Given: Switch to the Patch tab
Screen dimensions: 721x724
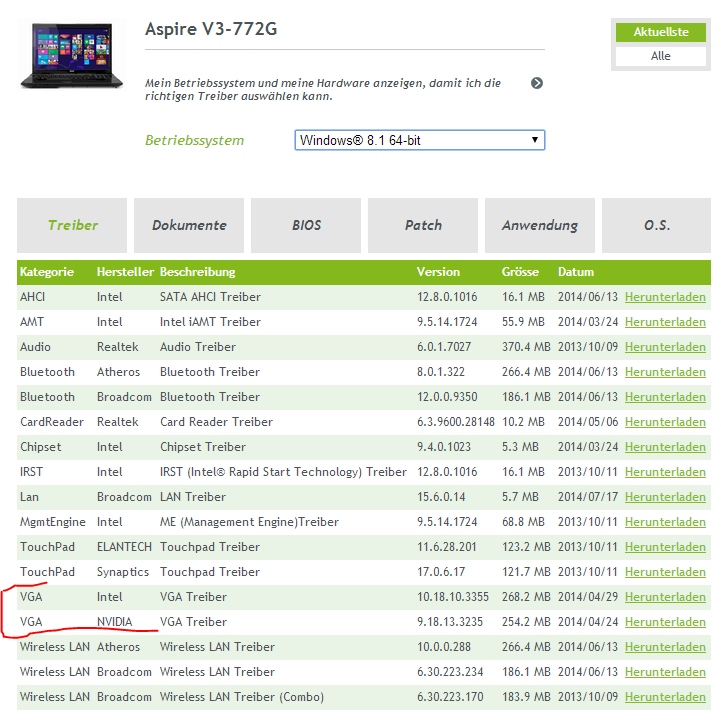Looking at the screenshot, I should pyautogui.click(x=423, y=225).
